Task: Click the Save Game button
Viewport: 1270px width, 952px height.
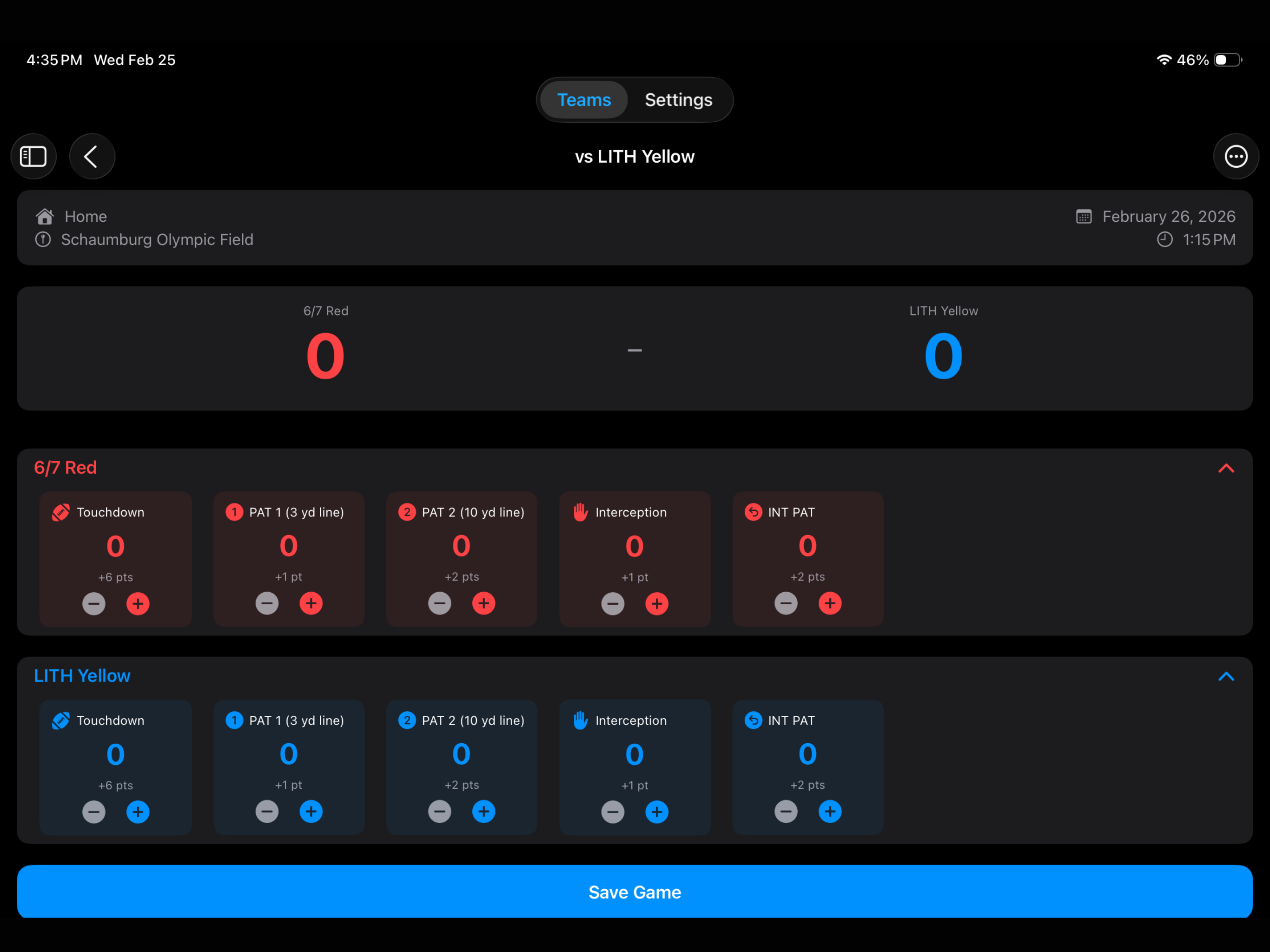Action: pyautogui.click(x=635, y=892)
